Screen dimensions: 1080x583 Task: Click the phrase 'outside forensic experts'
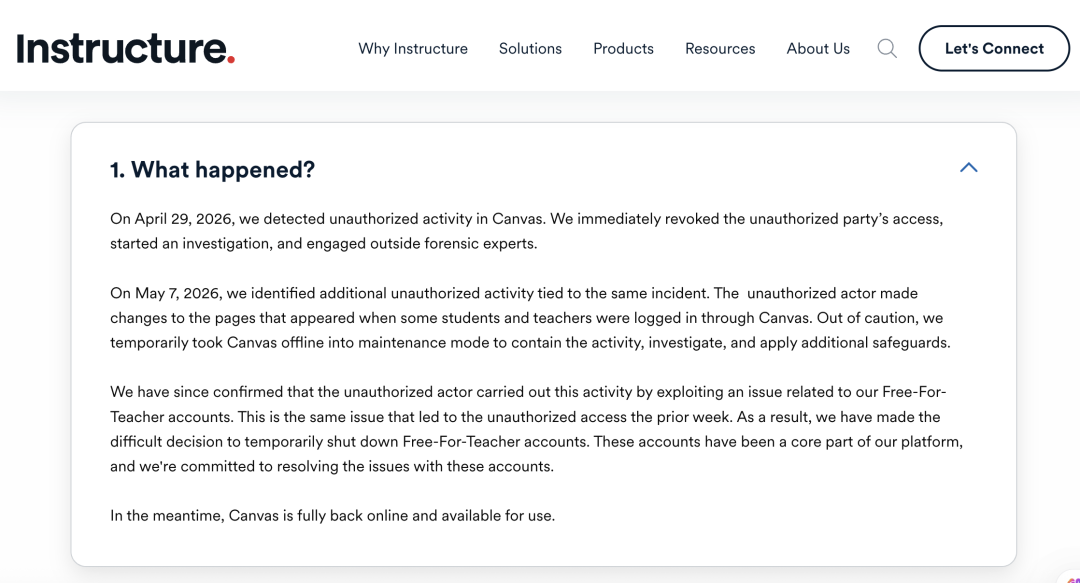pyautogui.click(x=453, y=243)
